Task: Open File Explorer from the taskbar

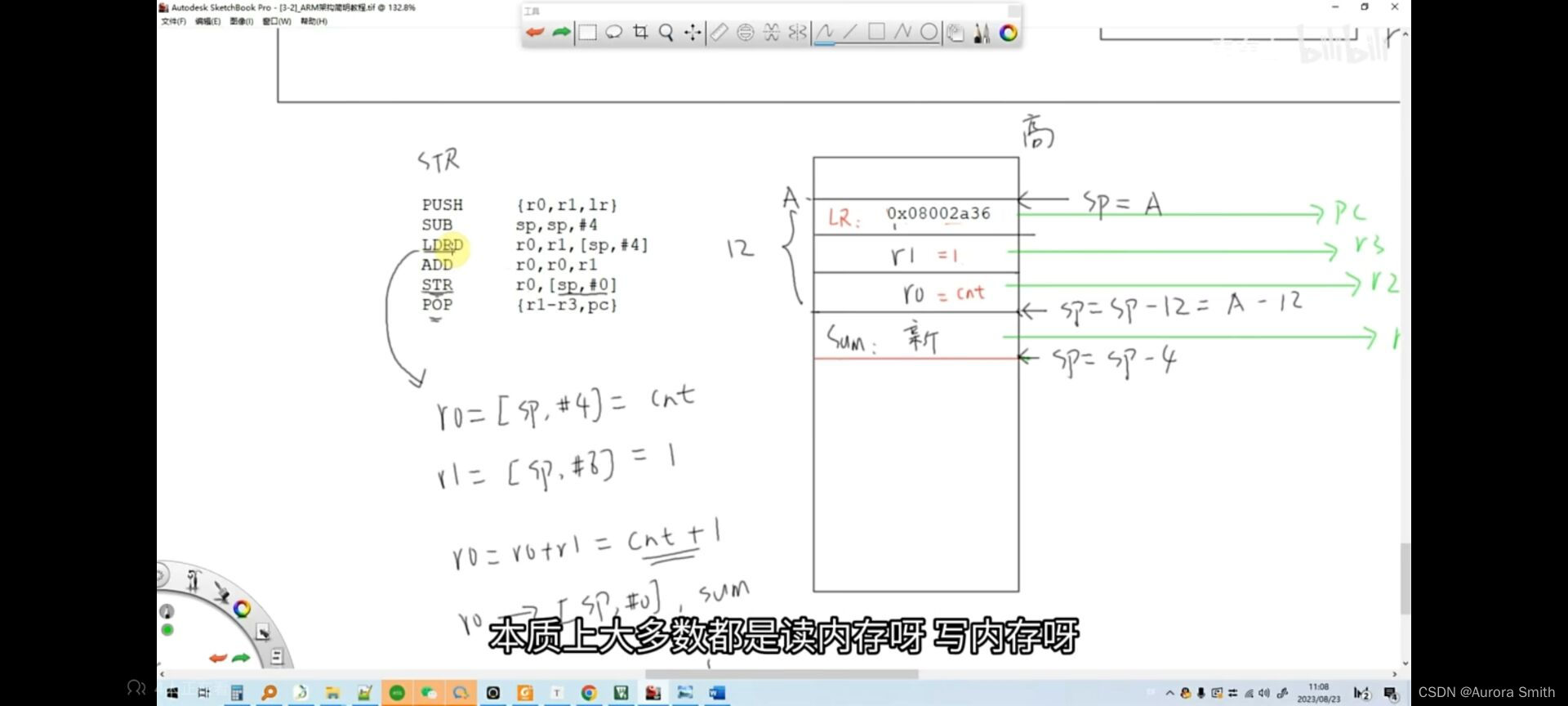Action: [x=332, y=693]
